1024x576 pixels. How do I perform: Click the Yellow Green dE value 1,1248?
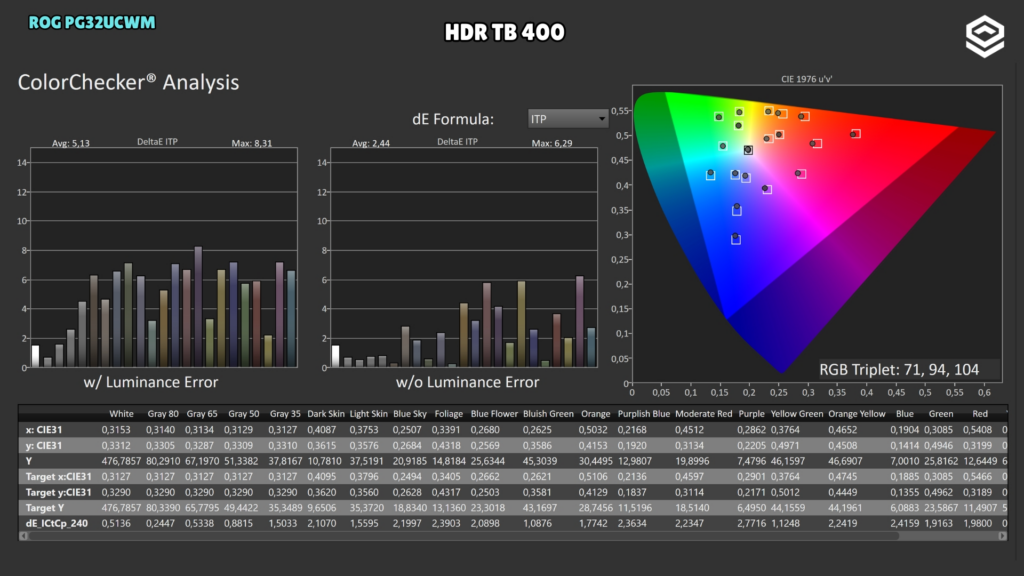tap(785, 524)
